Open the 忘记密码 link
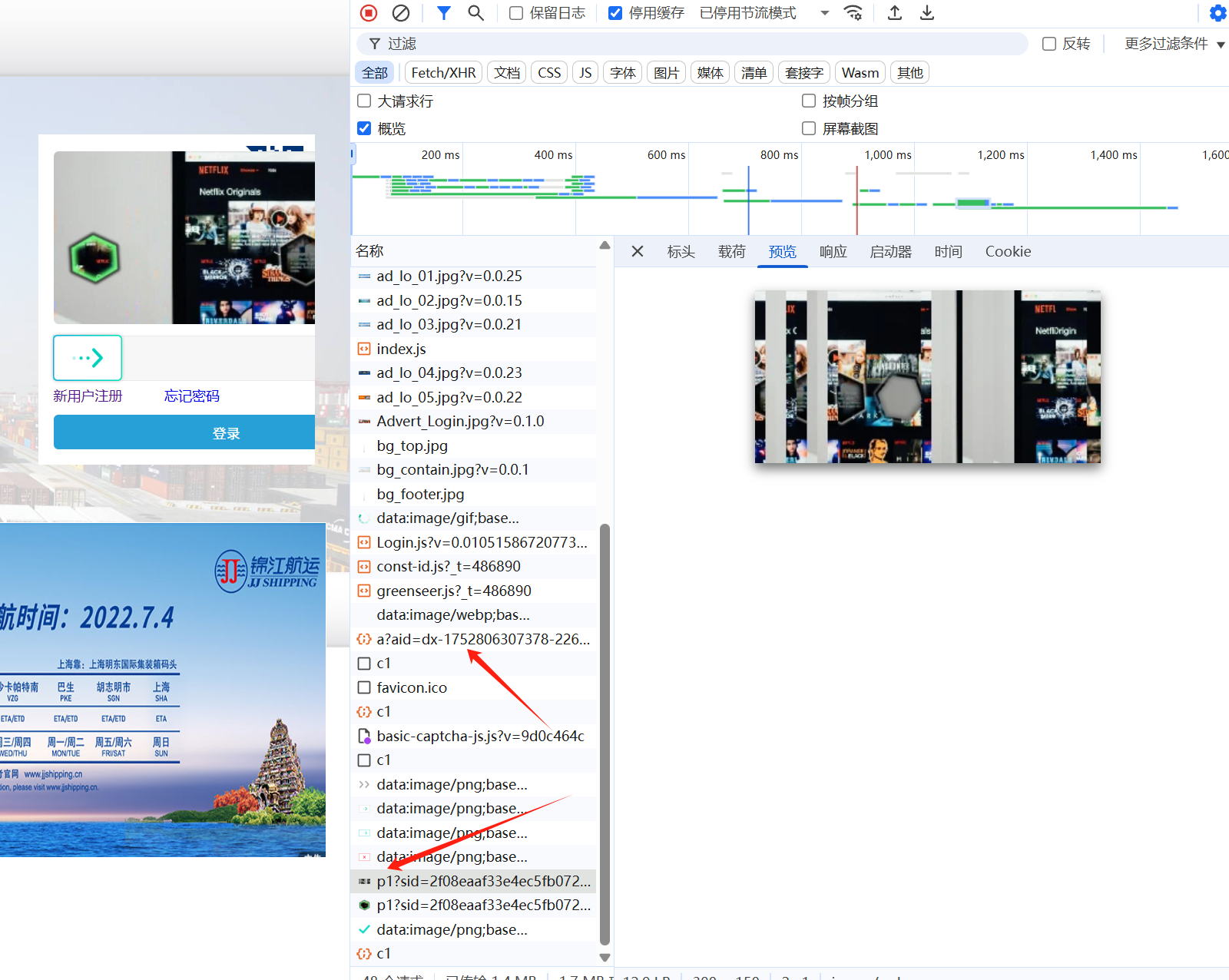 point(192,396)
